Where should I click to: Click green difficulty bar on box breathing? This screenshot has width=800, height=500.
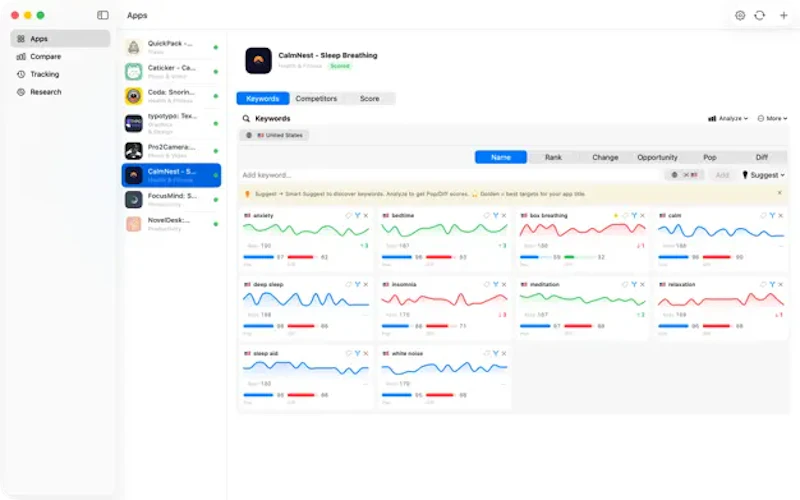pos(569,257)
